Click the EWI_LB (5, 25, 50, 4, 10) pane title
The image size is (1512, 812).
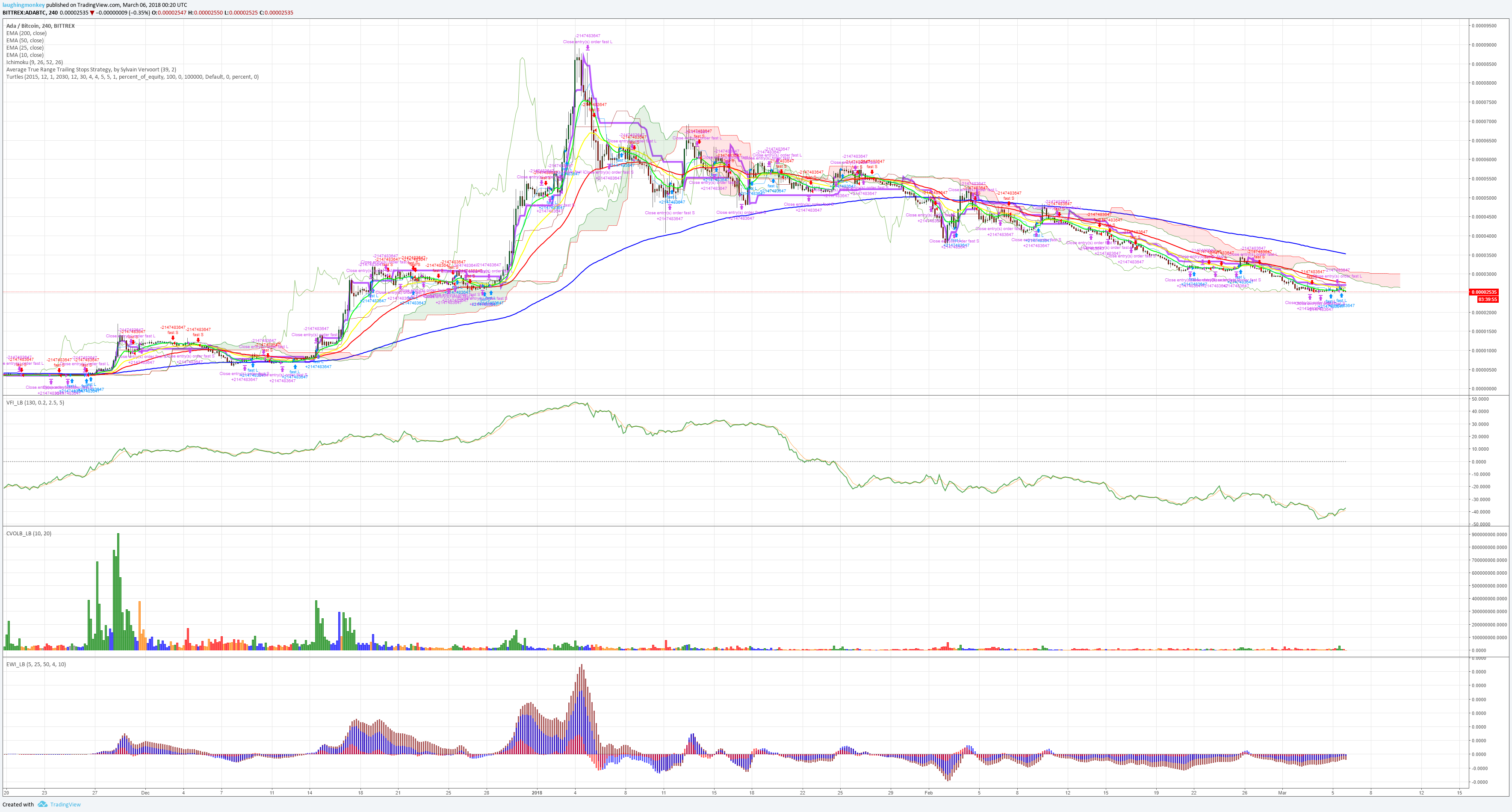[x=36, y=664]
